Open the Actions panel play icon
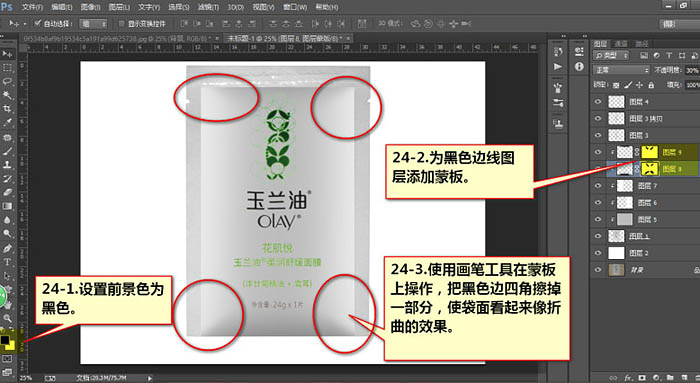The width and height of the screenshot is (700, 383). [558, 67]
